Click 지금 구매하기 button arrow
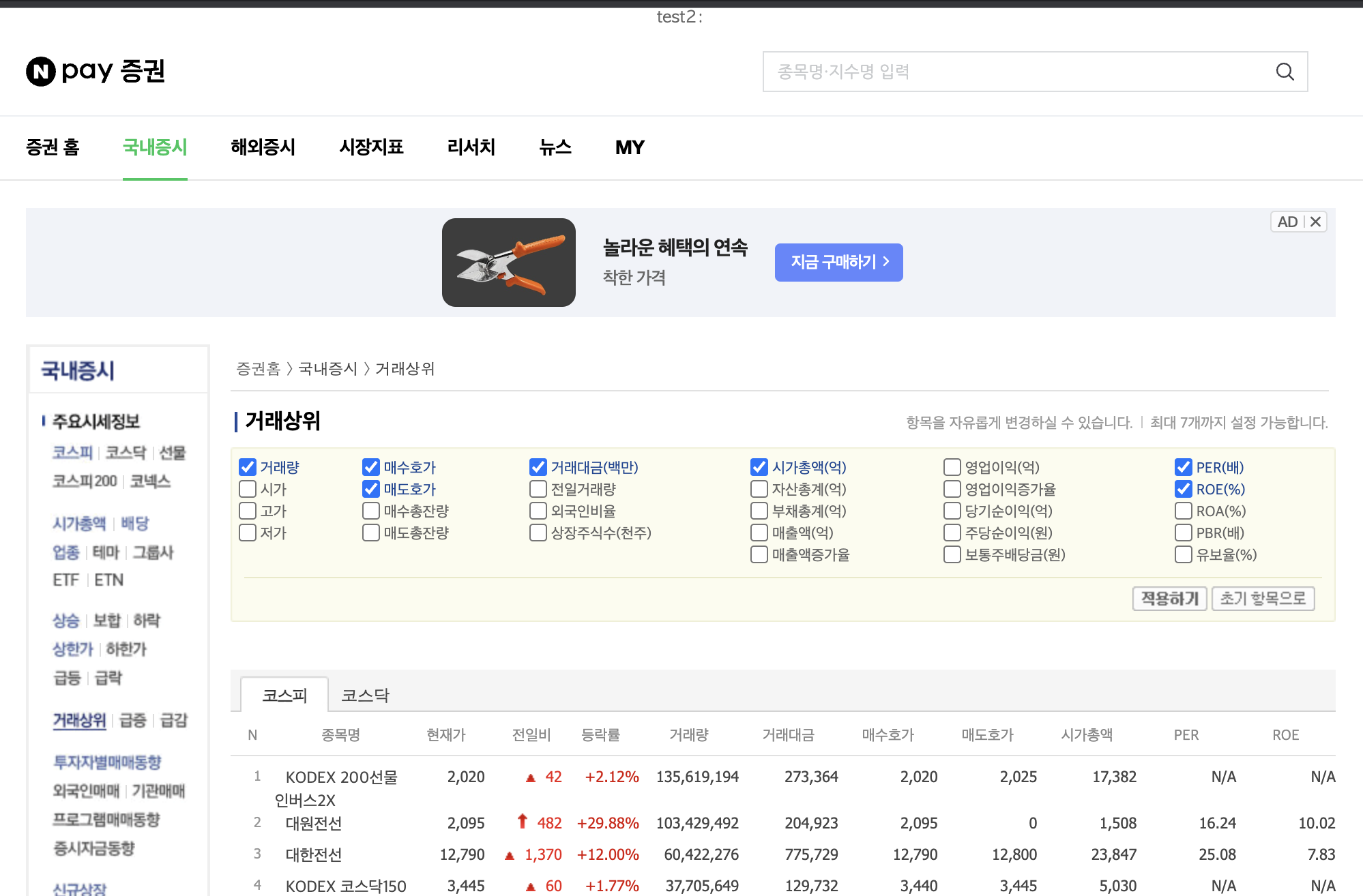 coord(886,262)
